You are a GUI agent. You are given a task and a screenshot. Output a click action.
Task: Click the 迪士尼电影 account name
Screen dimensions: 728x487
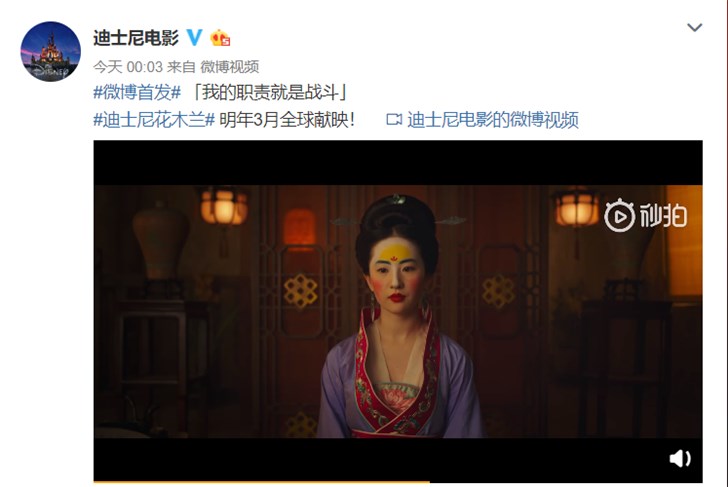[x=136, y=38]
